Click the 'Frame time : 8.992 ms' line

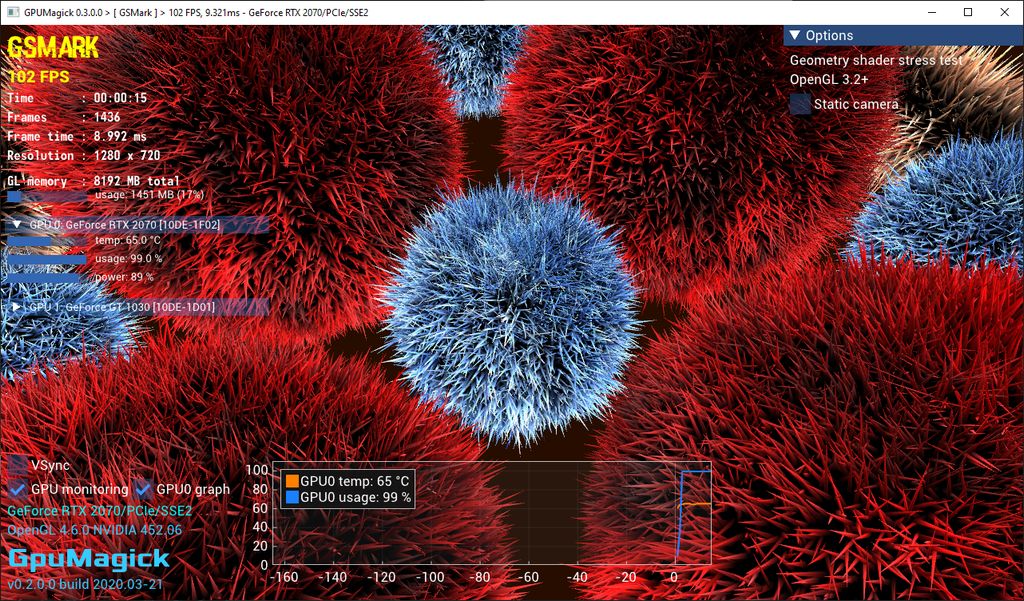[x=77, y=137]
